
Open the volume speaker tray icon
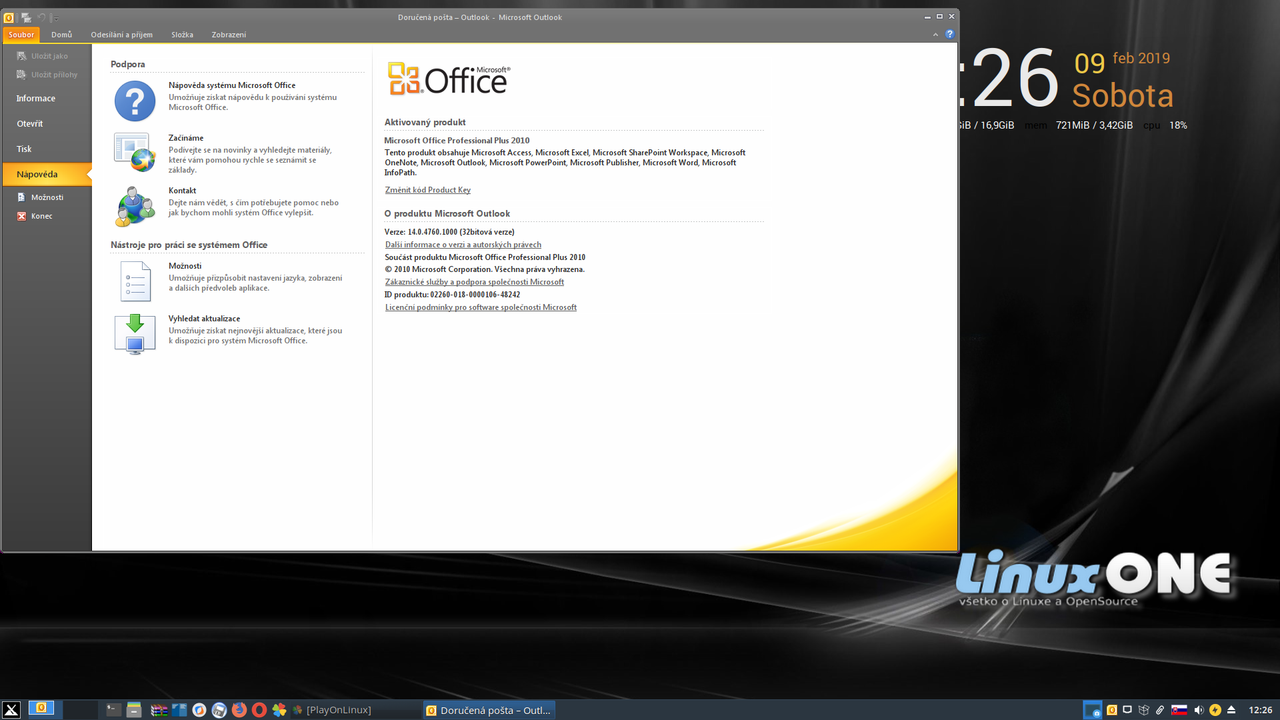click(1199, 710)
